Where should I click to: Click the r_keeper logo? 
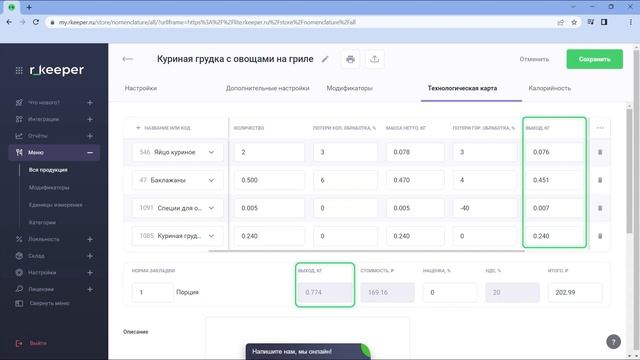[x=56, y=70]
